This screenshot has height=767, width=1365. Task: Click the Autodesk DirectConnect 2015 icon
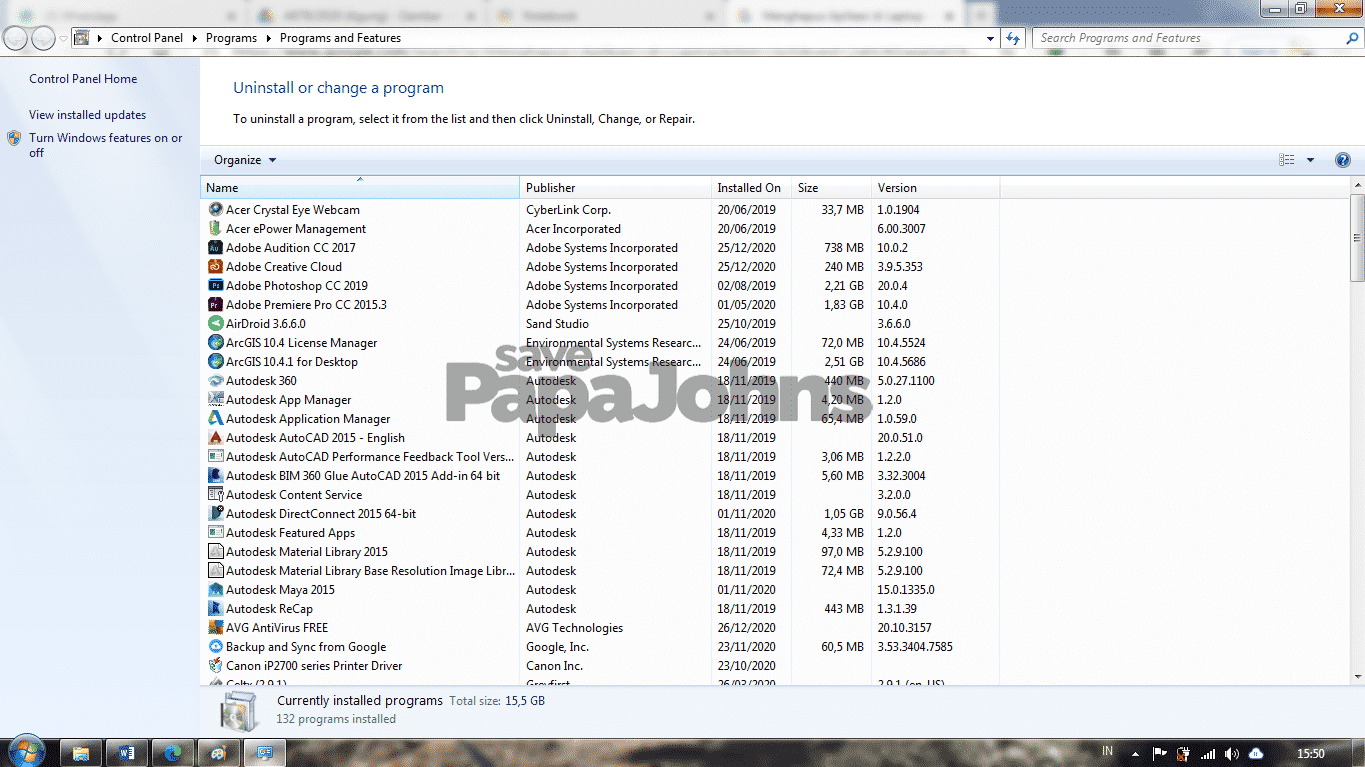pos(215,514)
